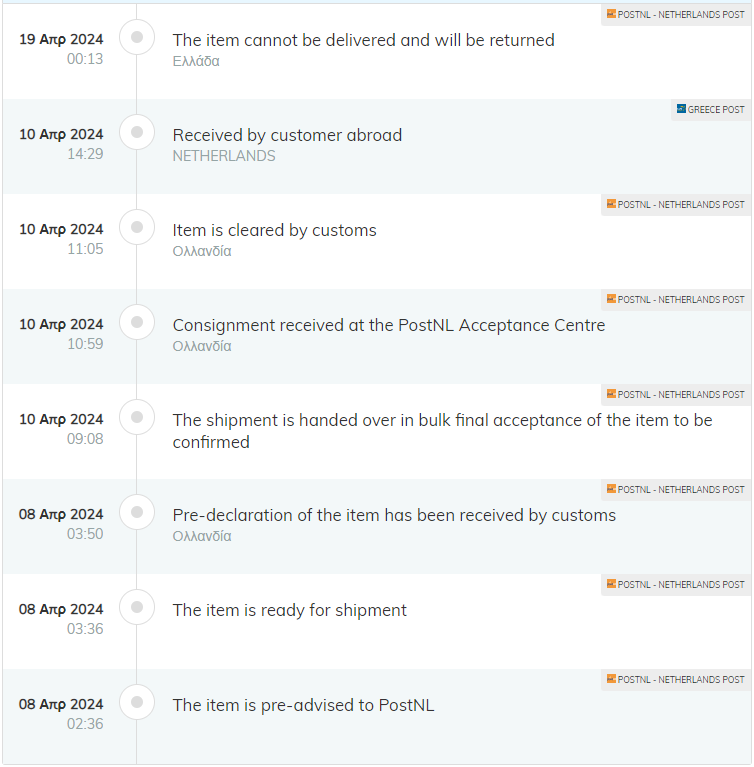
Task: Click the PostNL logo on the bulk handover entry
Action: click(x=611, y=393)
